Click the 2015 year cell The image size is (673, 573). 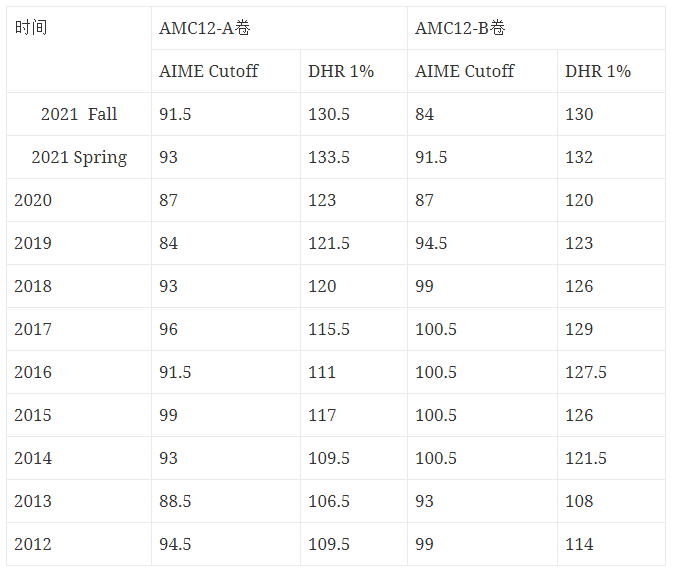pyautogui.click(x=79, y=415)
